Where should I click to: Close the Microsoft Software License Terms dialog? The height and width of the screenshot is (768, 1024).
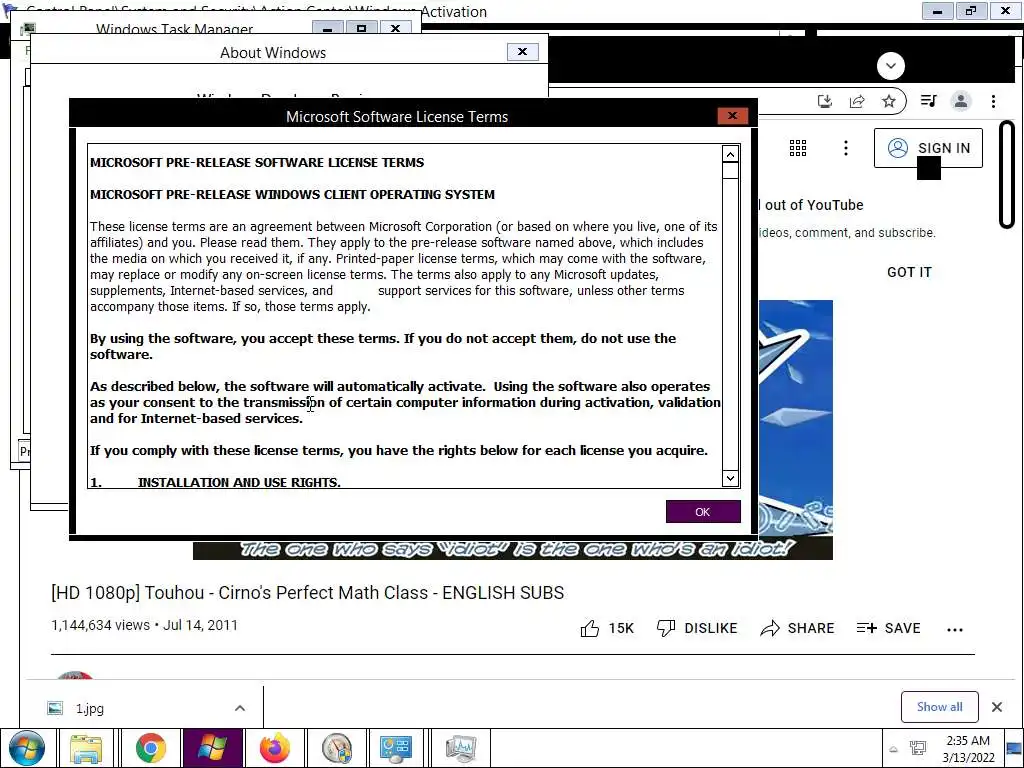tap(732, 116)
